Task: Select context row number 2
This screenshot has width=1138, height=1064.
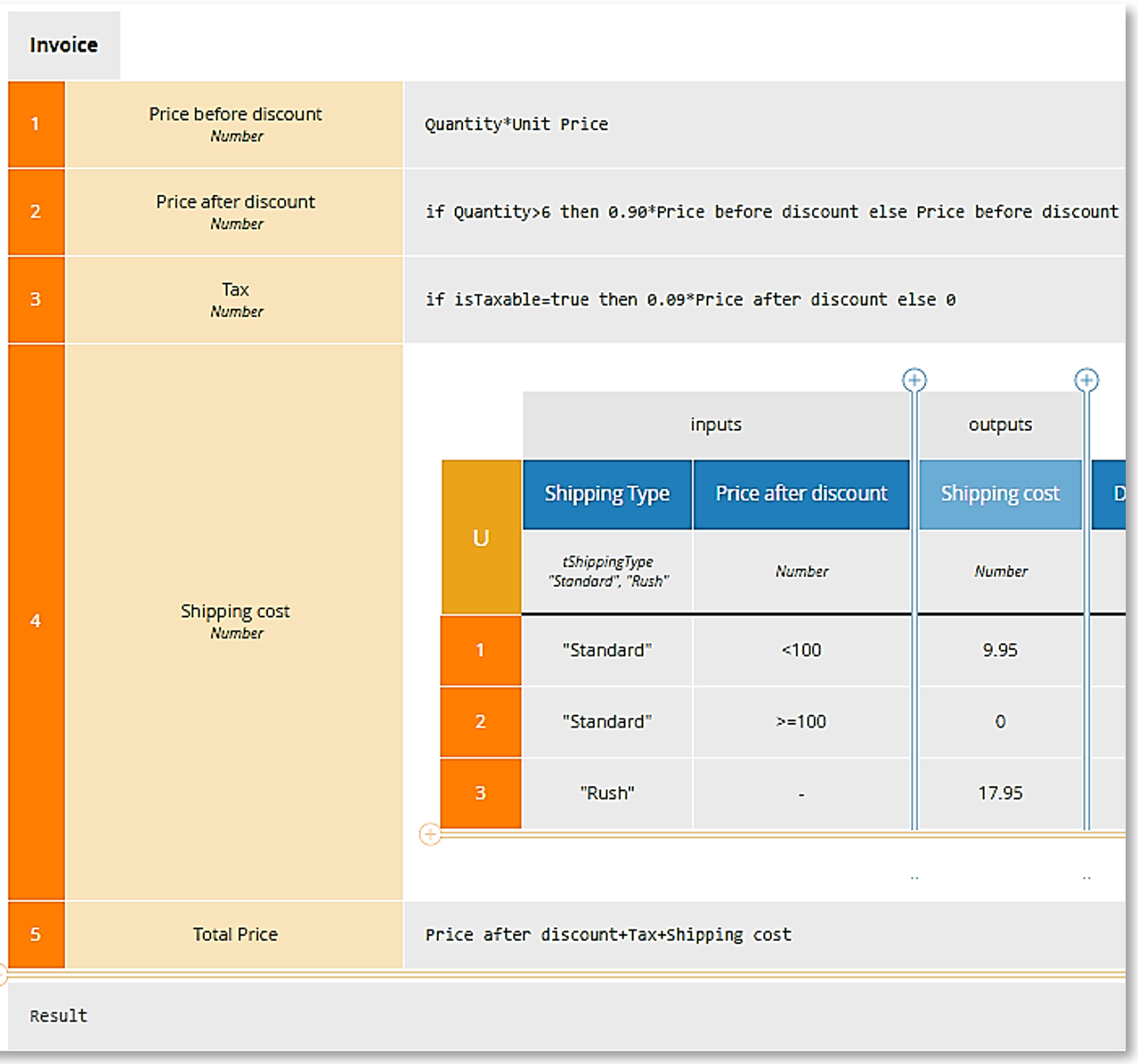Action: [36, 212]
